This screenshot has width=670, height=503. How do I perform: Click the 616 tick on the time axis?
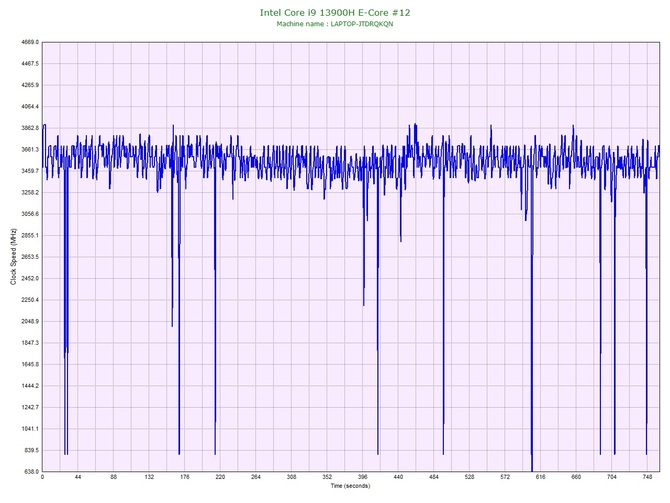541,477
